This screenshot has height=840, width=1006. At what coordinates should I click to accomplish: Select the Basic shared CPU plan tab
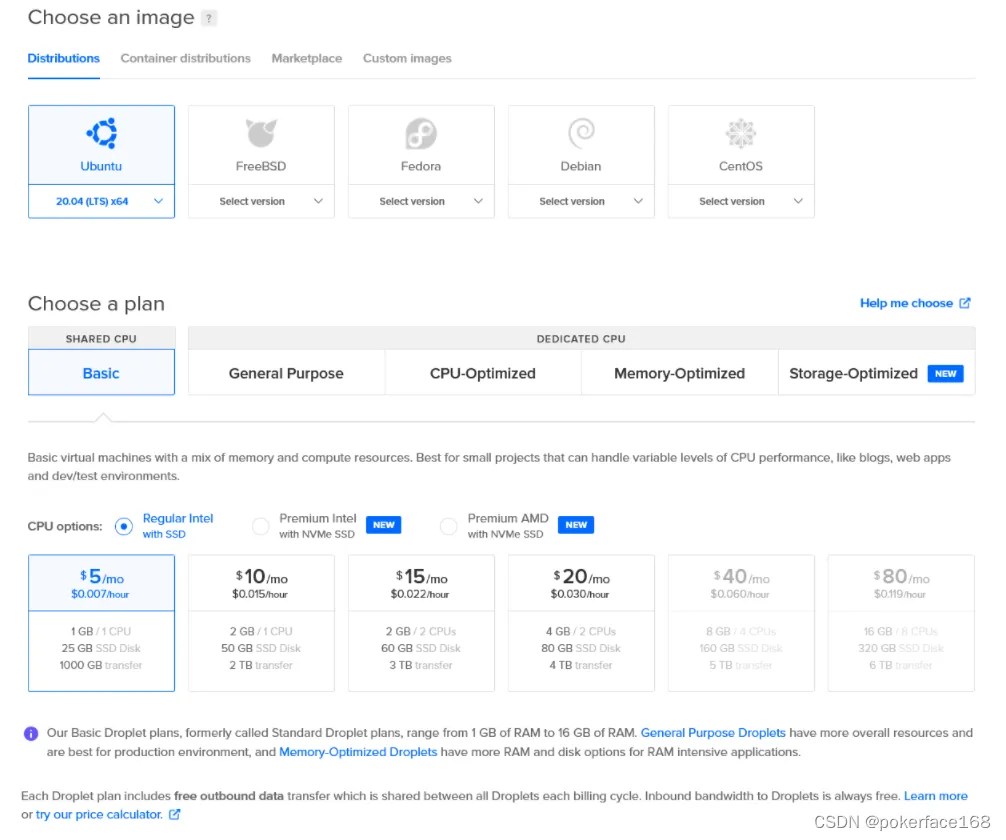coord(101,373)
